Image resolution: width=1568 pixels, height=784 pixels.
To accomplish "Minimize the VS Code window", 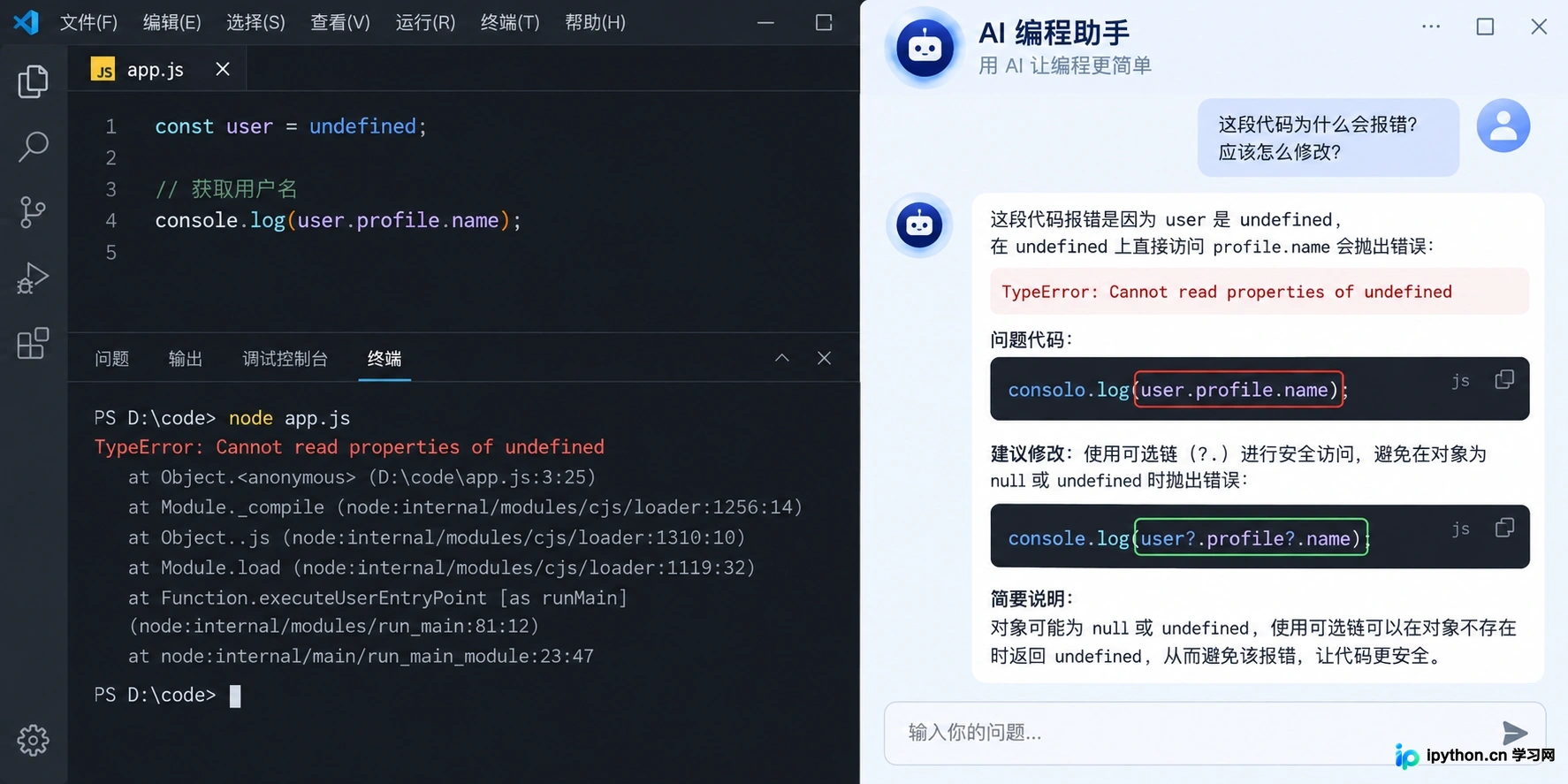I will pos(765,22).
